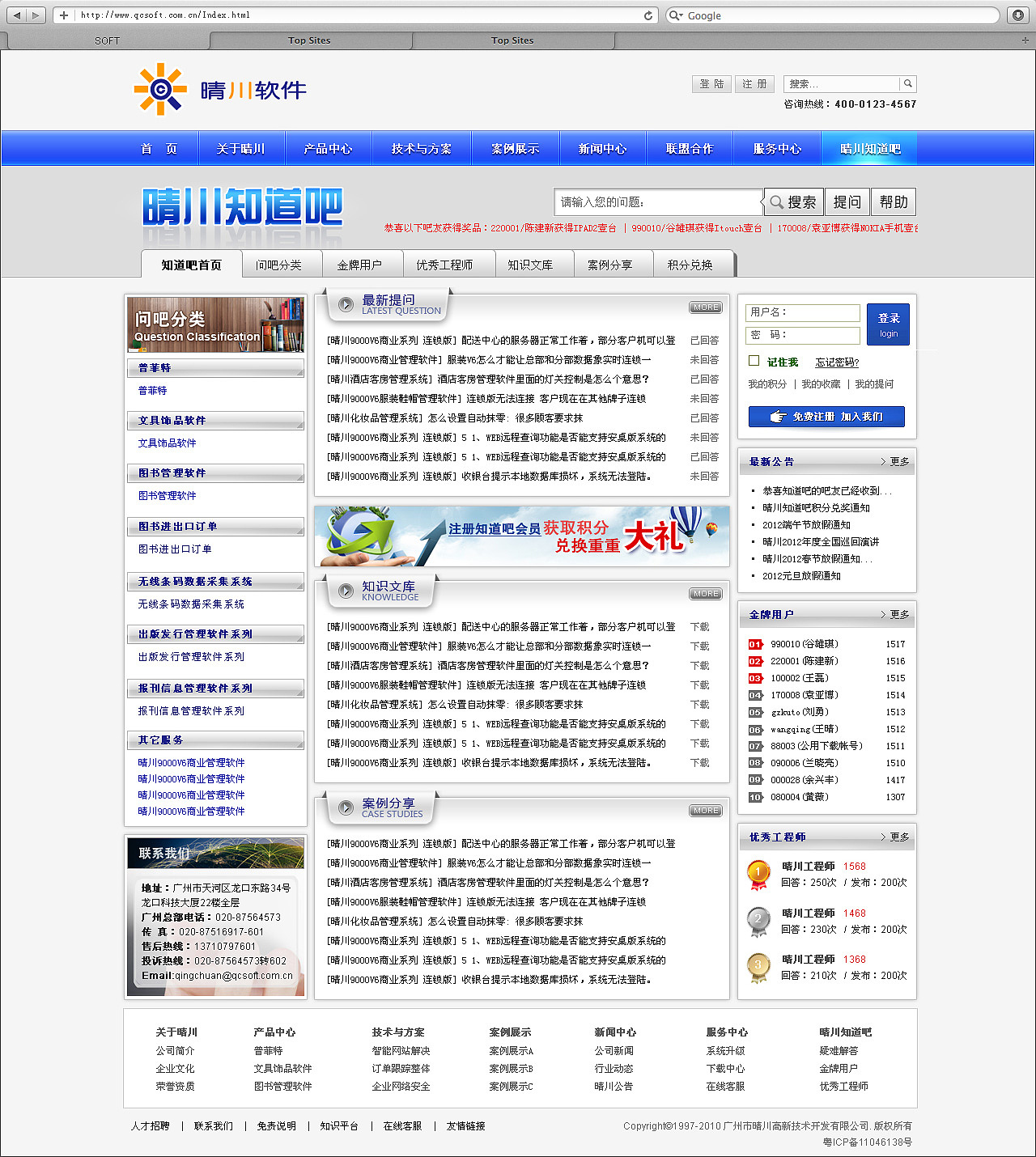Open the 忘记密码 link
The height and width of the screenshot is (1157, 1036).
click(836, 362)
